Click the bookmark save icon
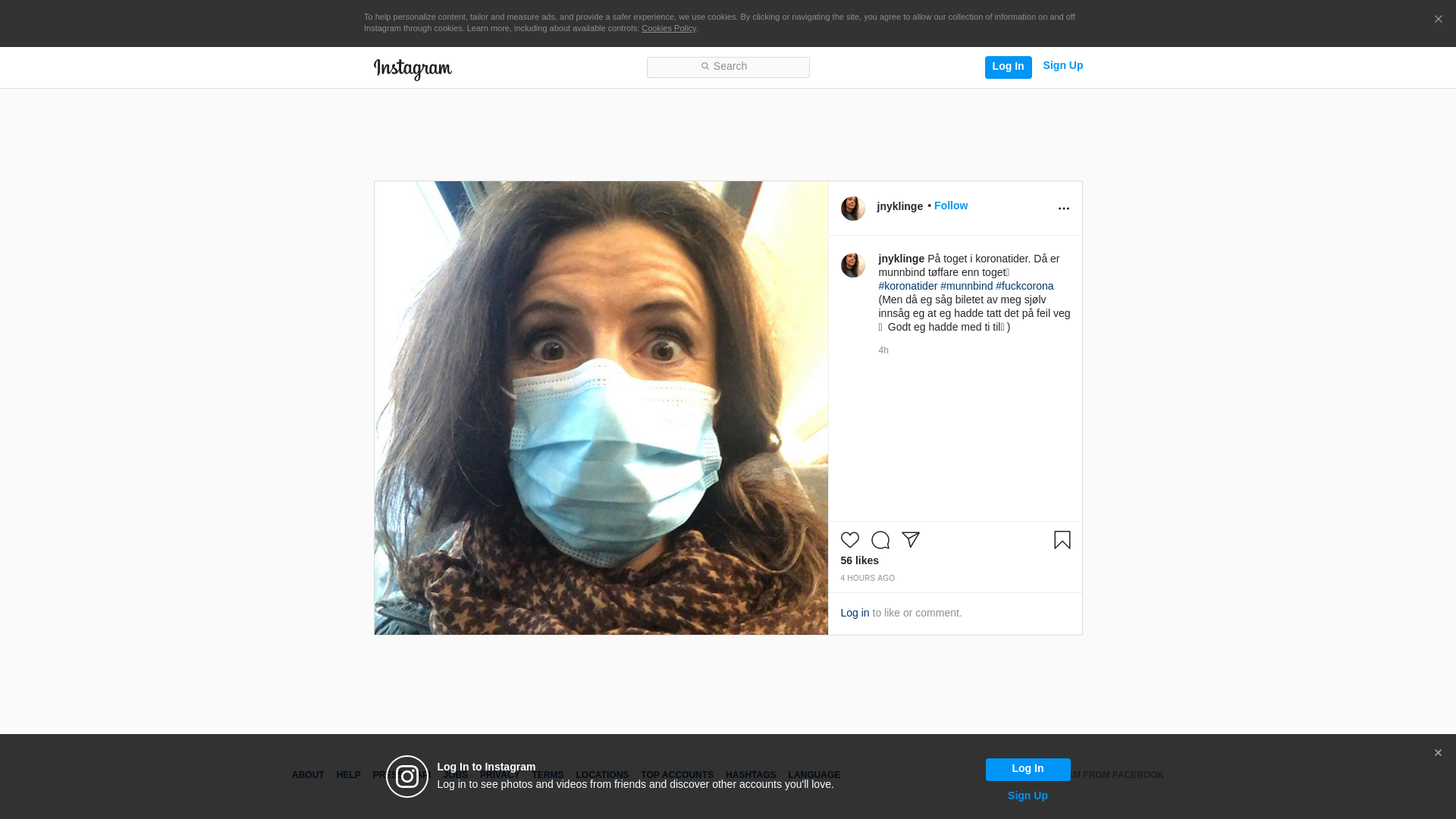Viewport: 1456px width, 819px height. [1062, 540]
